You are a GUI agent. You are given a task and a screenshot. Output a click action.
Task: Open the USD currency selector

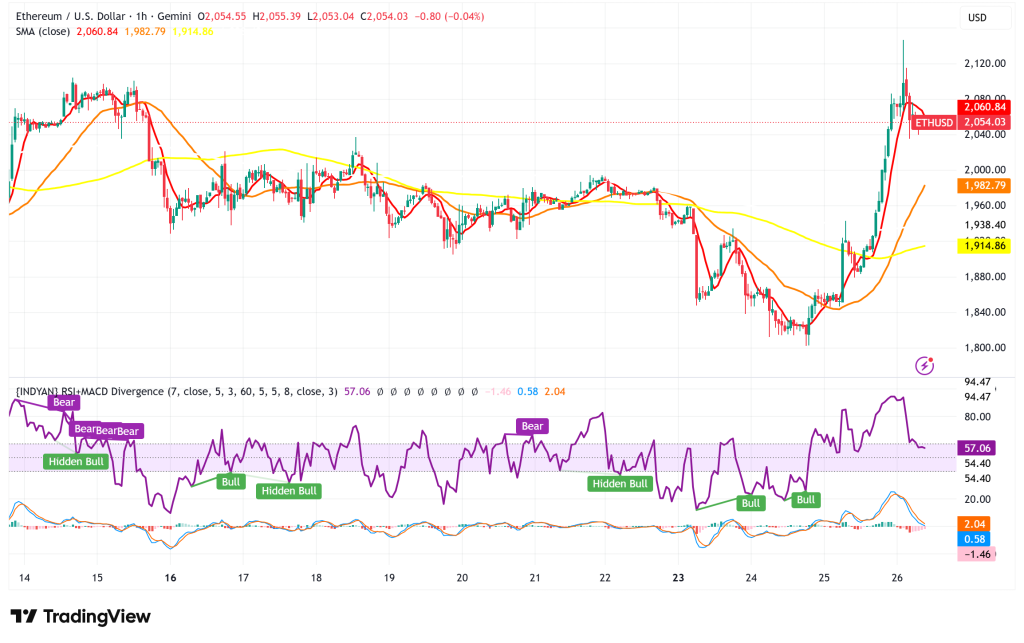coord(979,16)
